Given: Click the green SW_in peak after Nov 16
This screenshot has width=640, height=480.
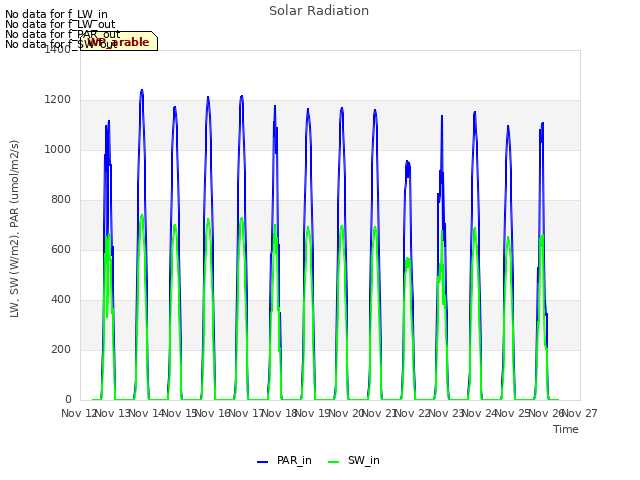Looking at the screenshot, I should pos(242,218).
